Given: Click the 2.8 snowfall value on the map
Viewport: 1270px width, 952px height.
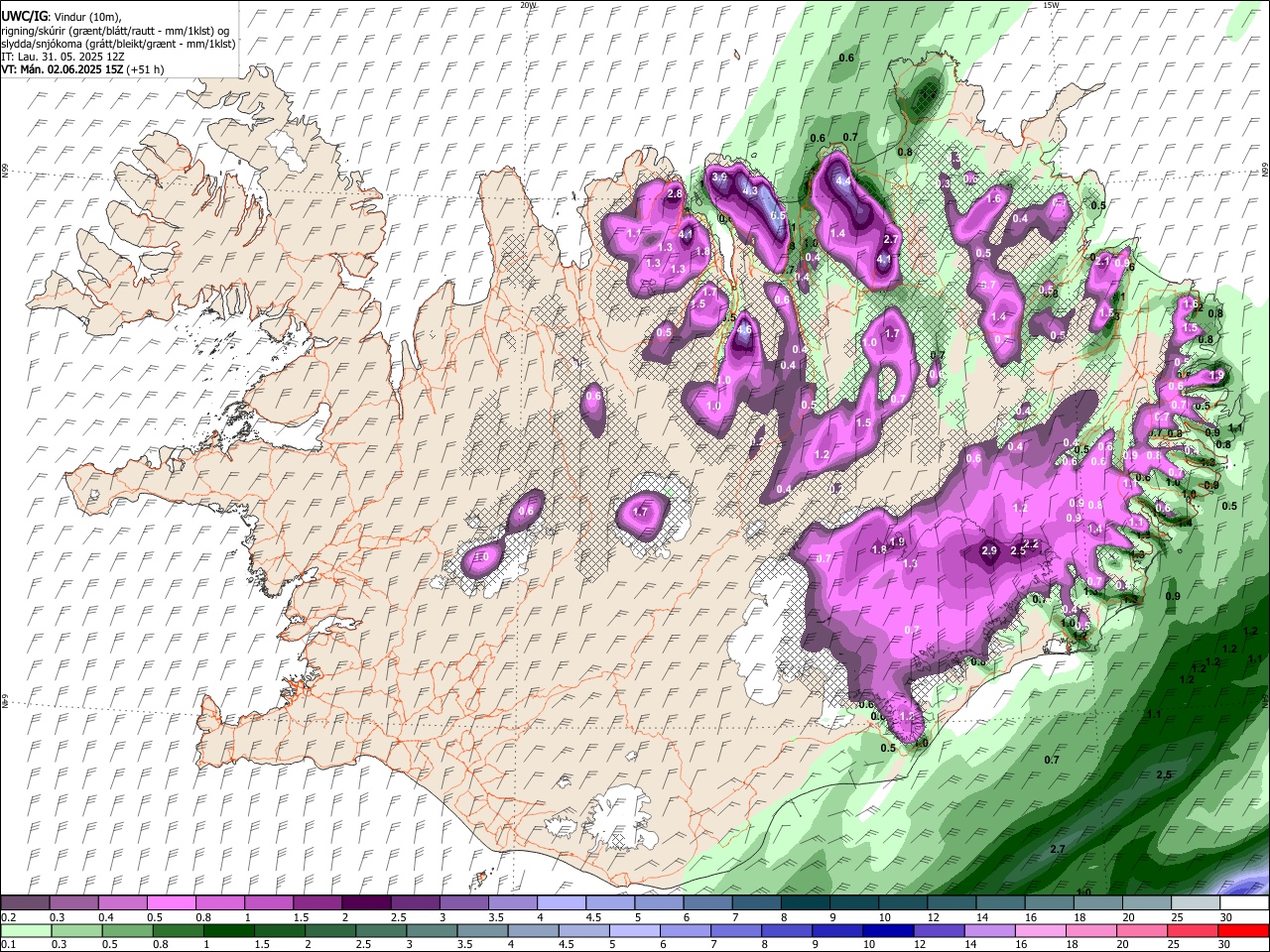Looking at the screenshot, I should (x=675, y=193).
